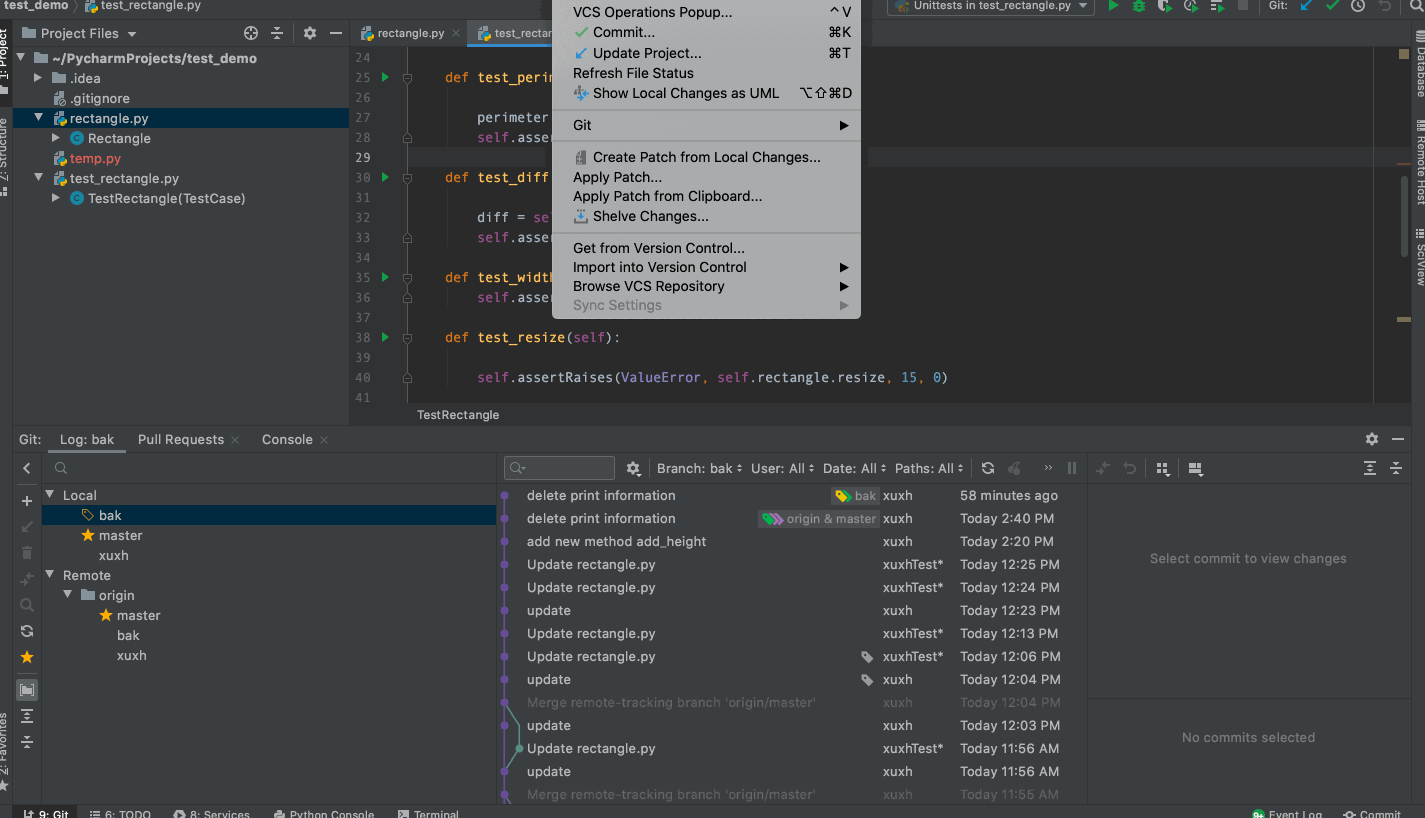
Task: Refresh the Git log list
Action: pos(988,468)
